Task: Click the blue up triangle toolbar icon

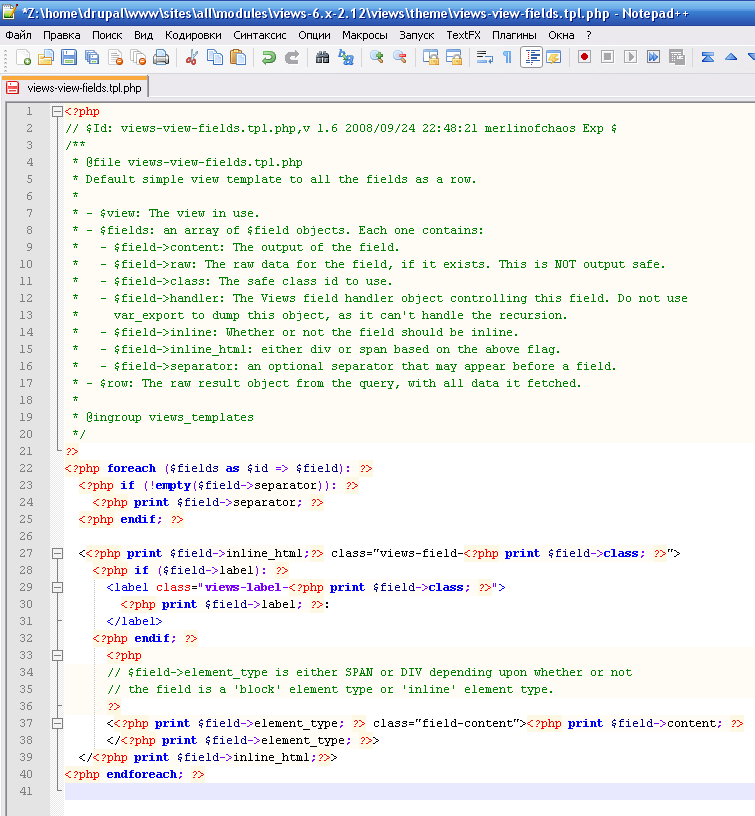Action: (x=731, y=57)
